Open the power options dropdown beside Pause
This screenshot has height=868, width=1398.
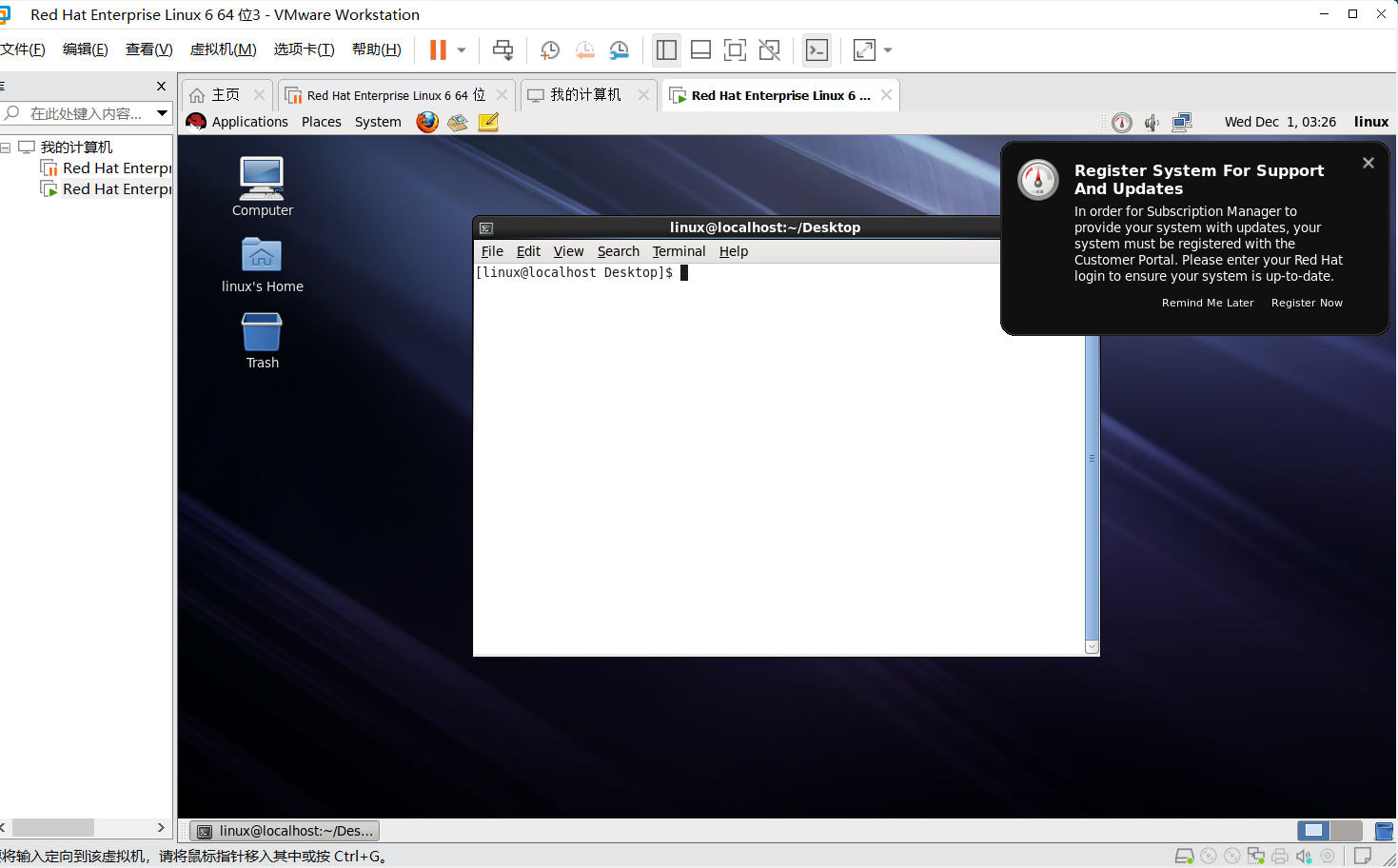pyautogui.click(x=462, y=50)
